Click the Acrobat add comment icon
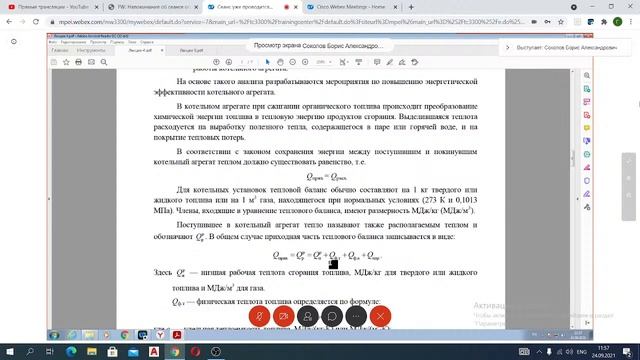640x360 pixels. [x=377, y=62]
